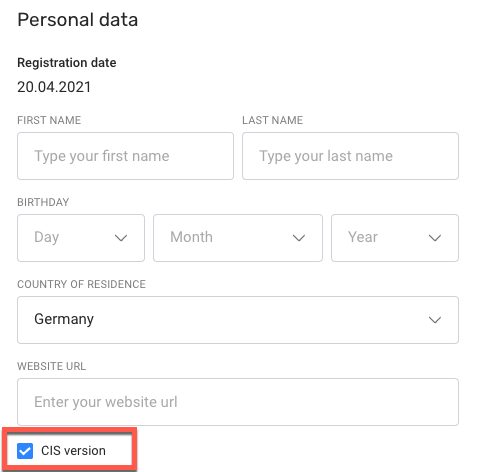Focus the last name input field

pos(350,156)
